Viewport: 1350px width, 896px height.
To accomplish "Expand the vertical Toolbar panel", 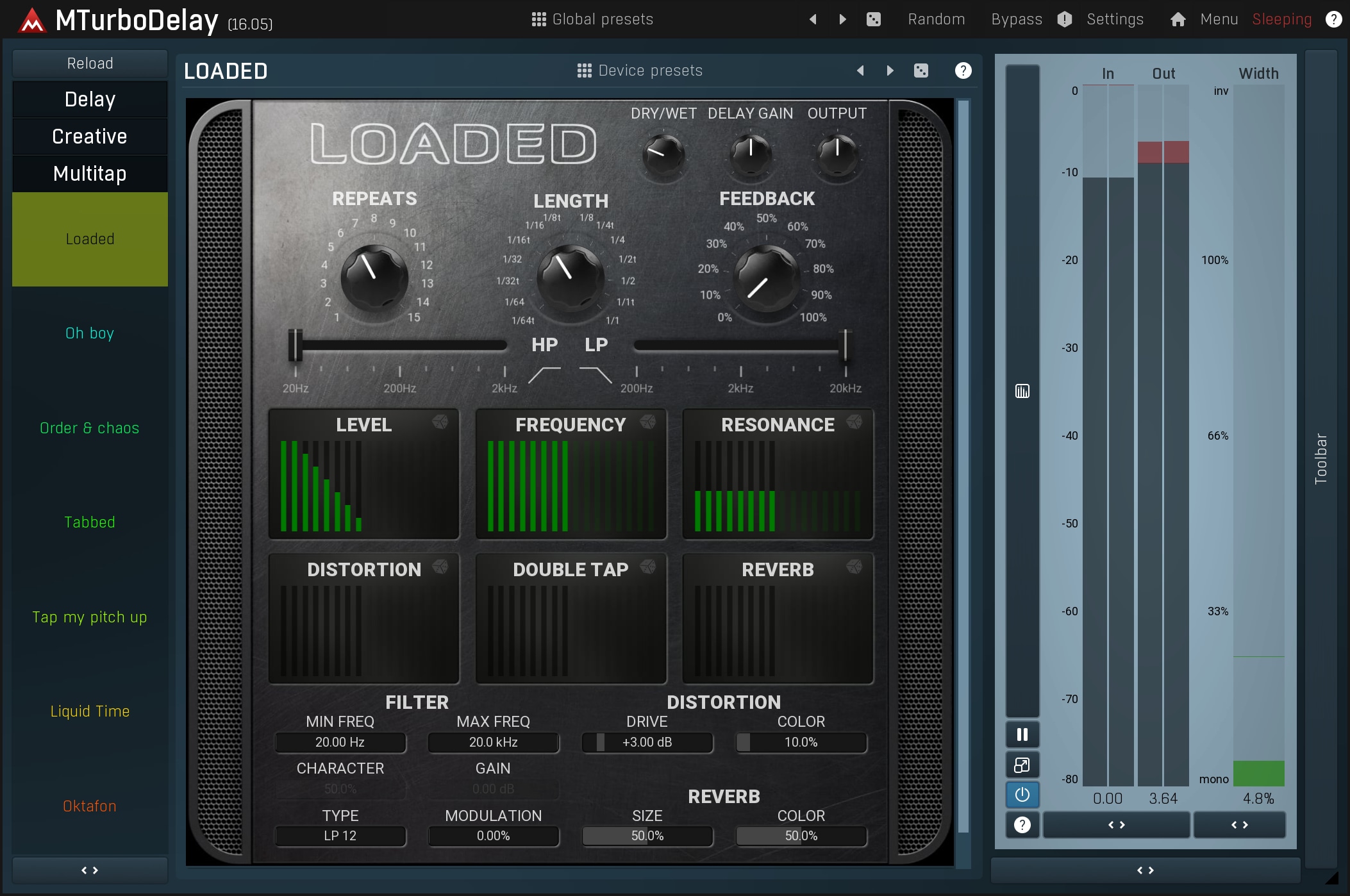I will point(1321,458).
